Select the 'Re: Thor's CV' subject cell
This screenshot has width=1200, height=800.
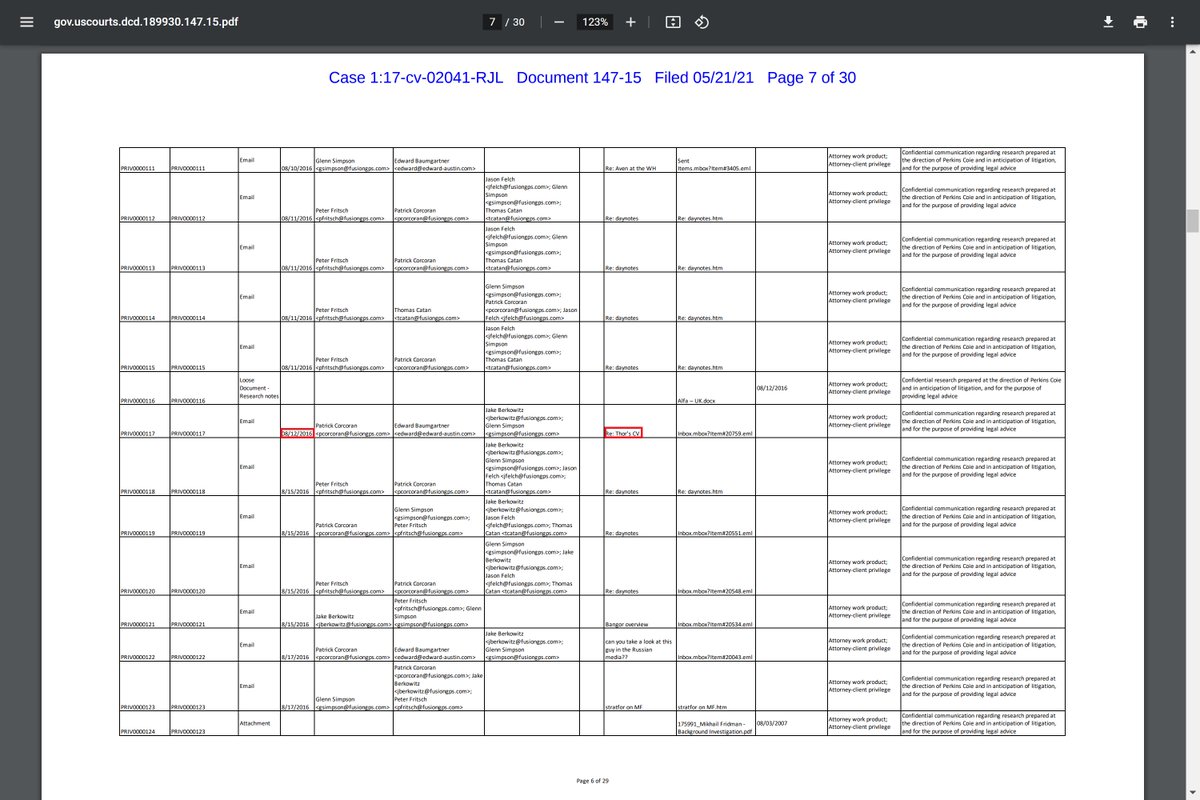coord(623,433)
